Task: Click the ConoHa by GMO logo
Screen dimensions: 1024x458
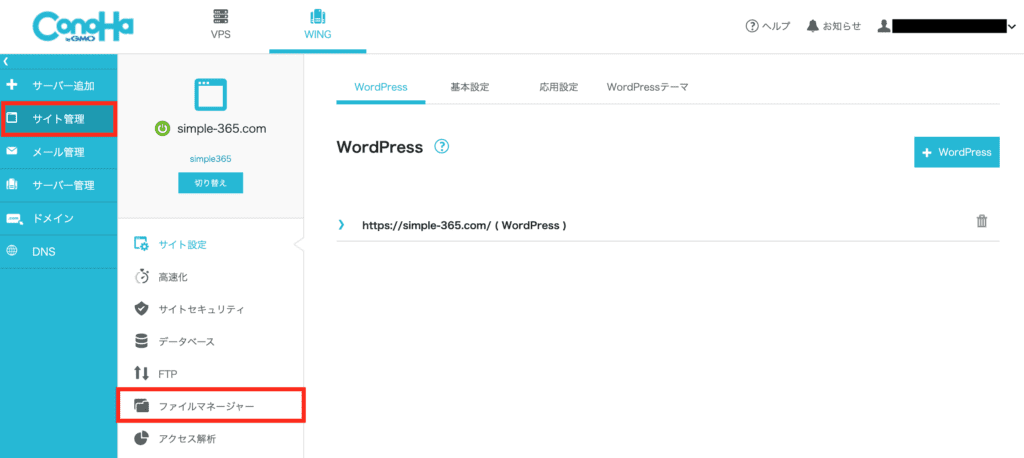Action: coord(83,27)
